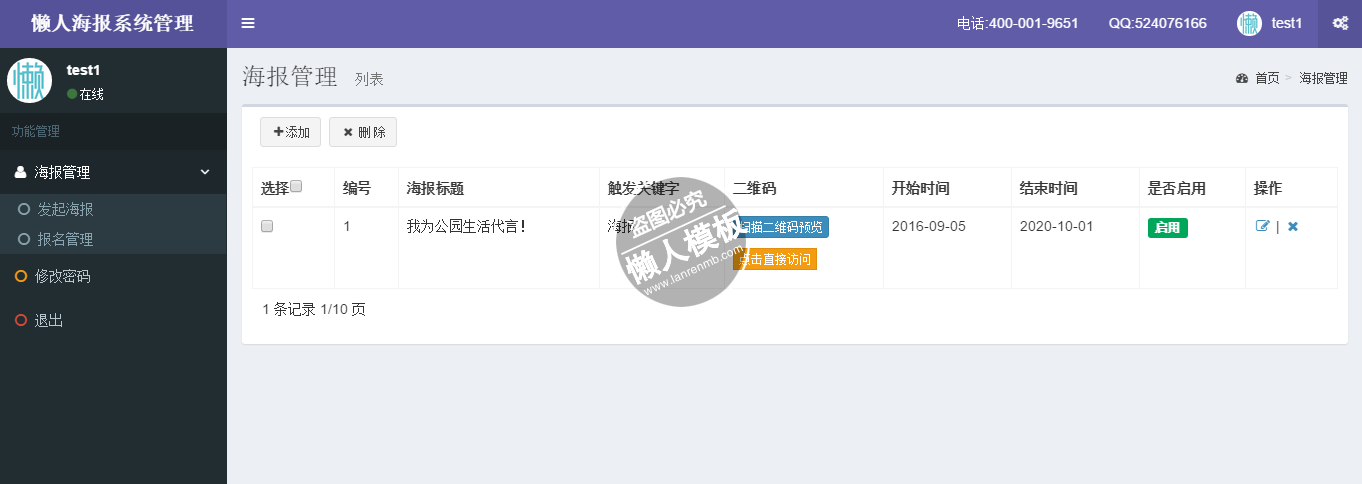
Task: Click the start date 2016-09-05
Action: coord(929,226)
